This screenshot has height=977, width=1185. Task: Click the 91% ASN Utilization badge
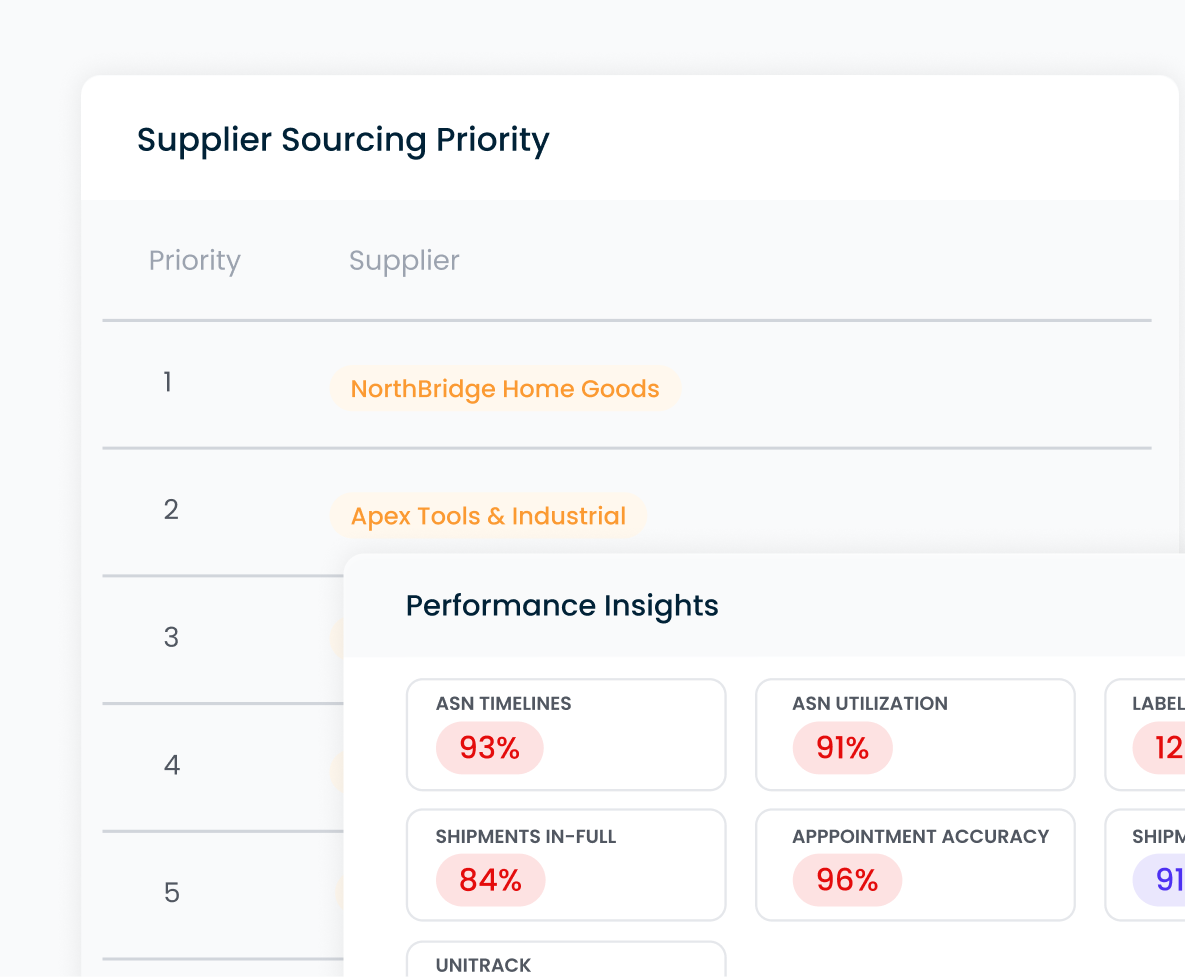(842, 748)
